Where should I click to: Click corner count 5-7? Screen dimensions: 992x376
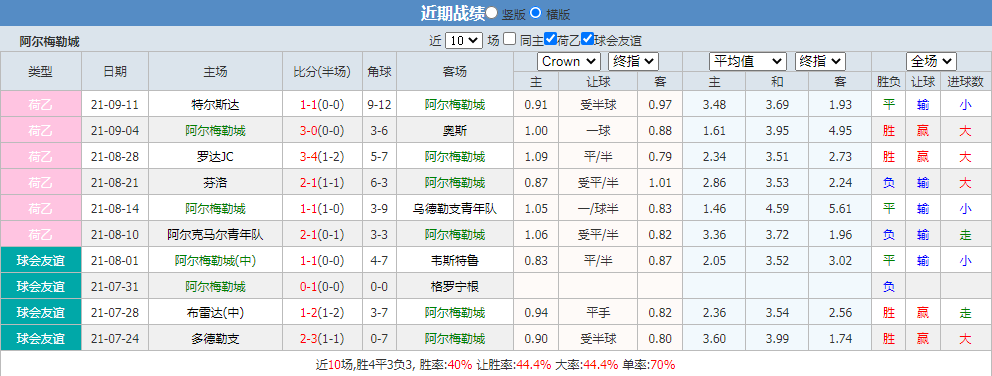point(380,157)
